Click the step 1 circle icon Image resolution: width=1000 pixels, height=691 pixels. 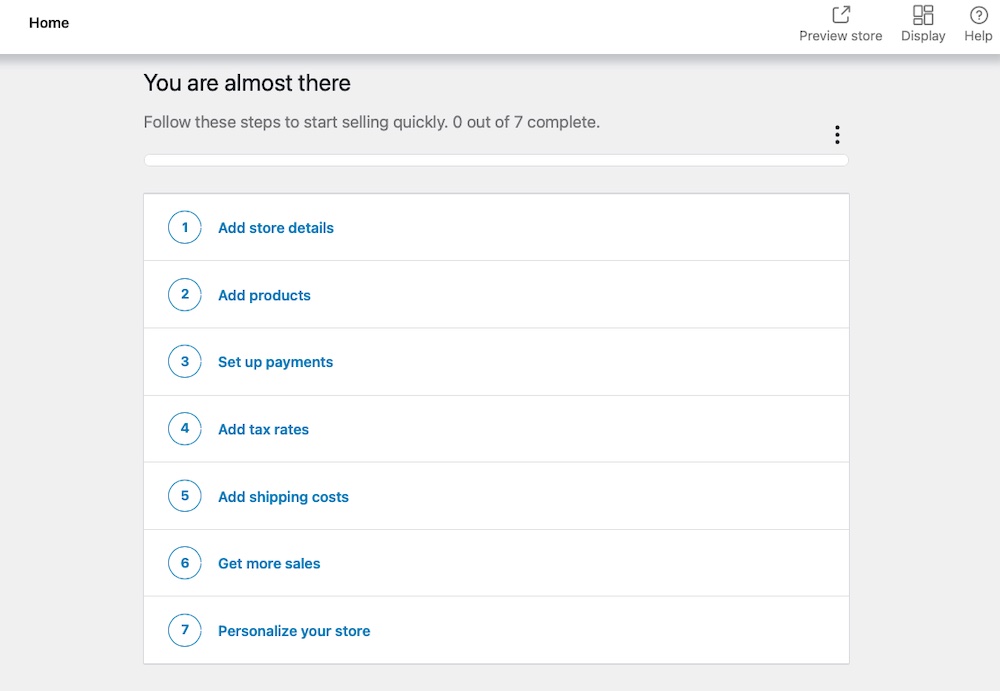[x=185, y=227]
